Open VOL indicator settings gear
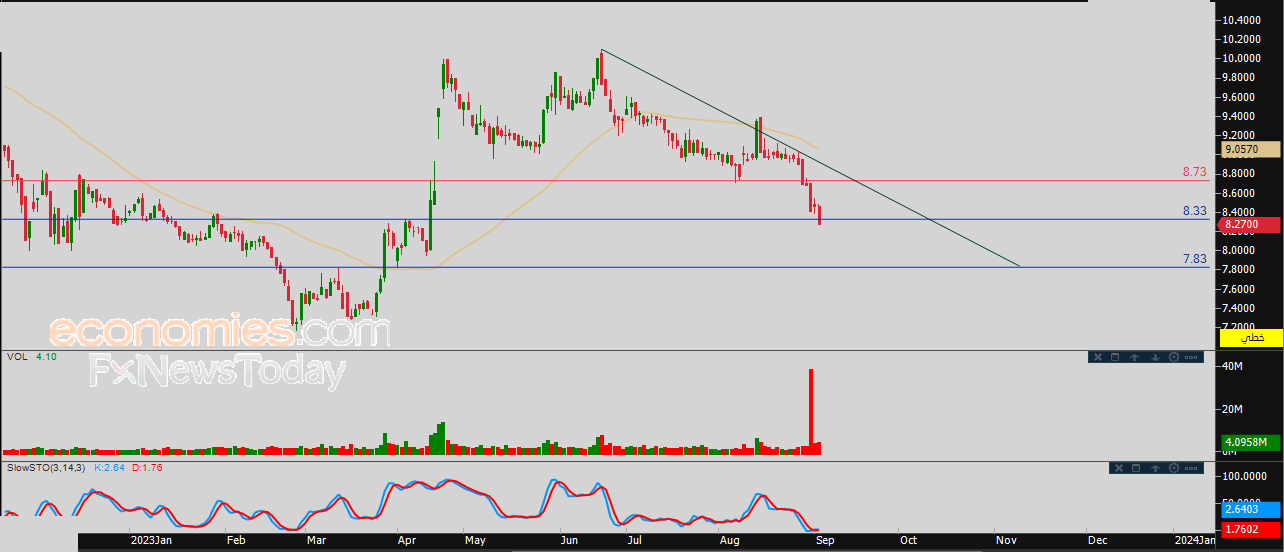 point(1173,357)
